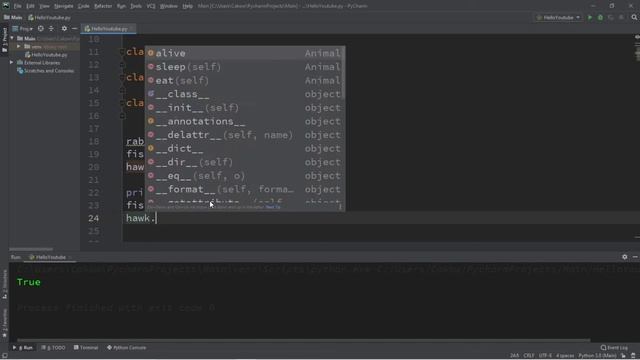Click the Run console horizontal scrollbar

303,340
